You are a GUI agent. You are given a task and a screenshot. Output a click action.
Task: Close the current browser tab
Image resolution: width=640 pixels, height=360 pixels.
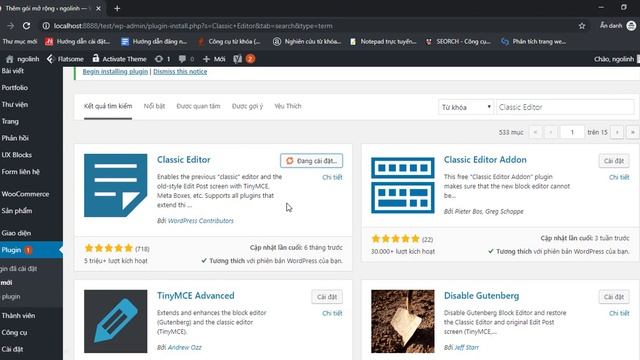[x=98, y=8]
